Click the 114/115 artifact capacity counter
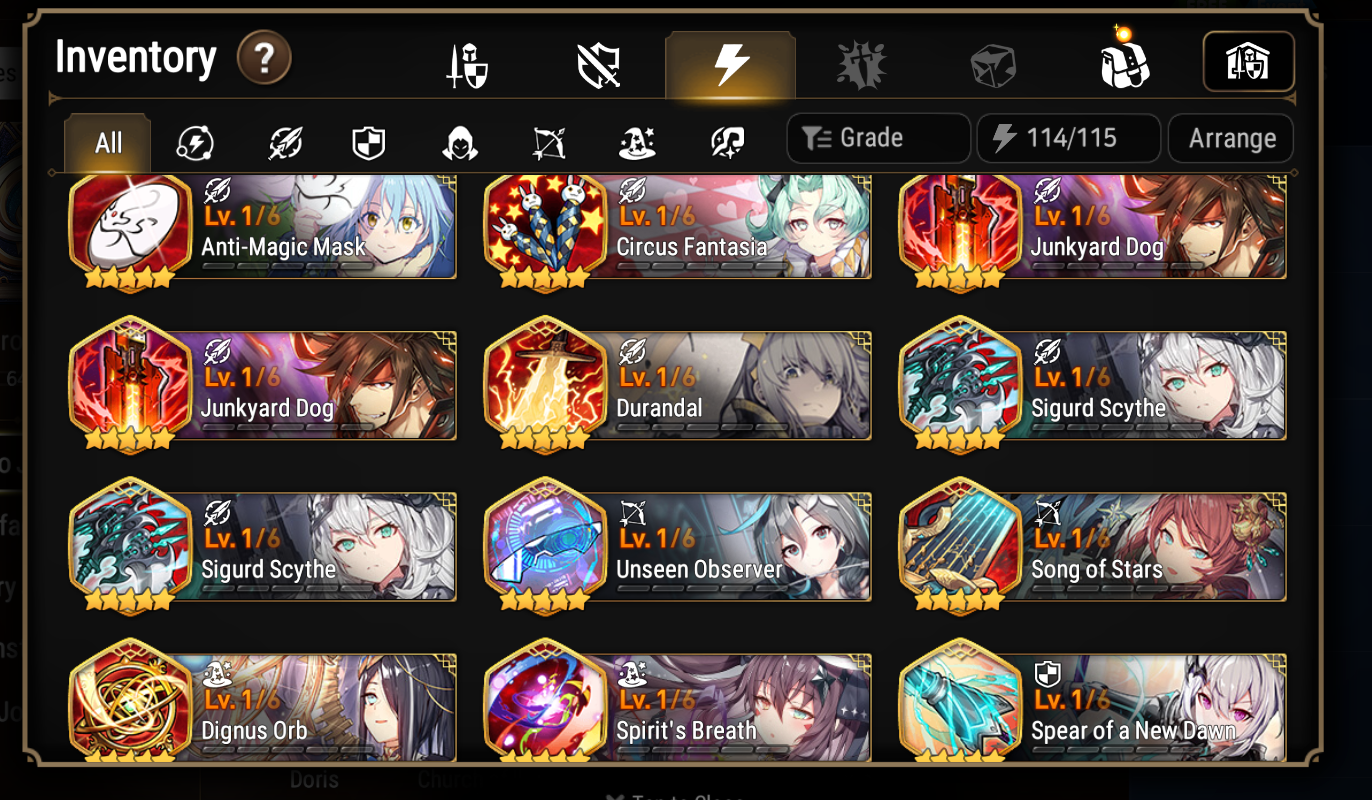 [x=1068, y=138]
